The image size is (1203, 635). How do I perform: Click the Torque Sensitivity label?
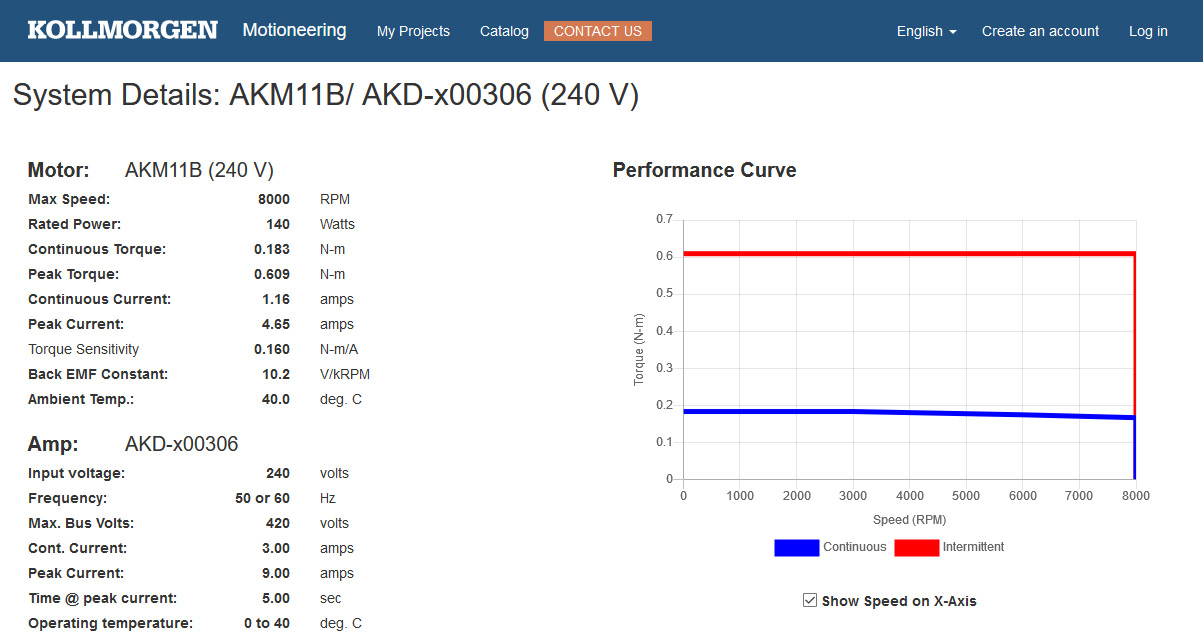click(83, 349)
